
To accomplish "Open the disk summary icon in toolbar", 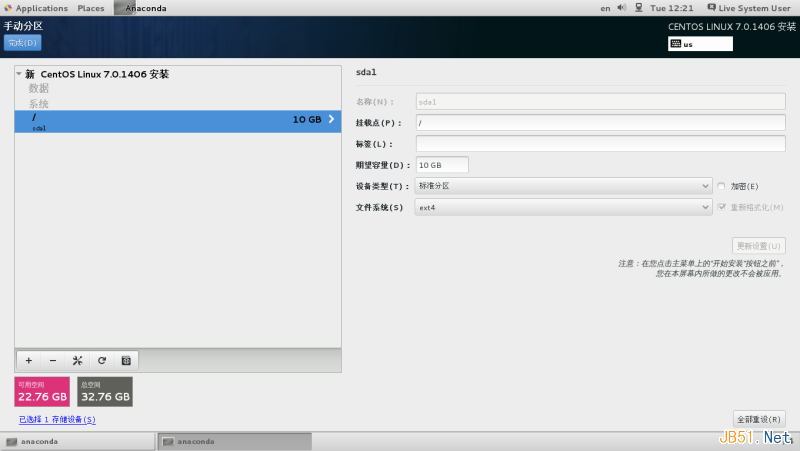I will pos(126,361).
